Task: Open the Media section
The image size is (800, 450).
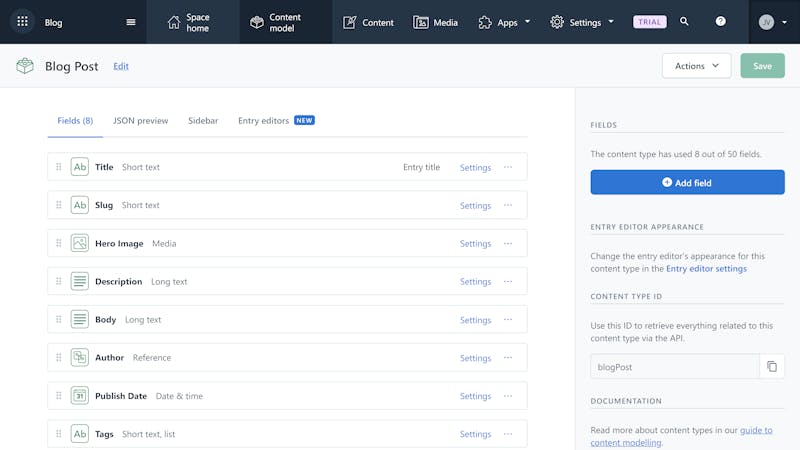Action: [x=435, y=22]
